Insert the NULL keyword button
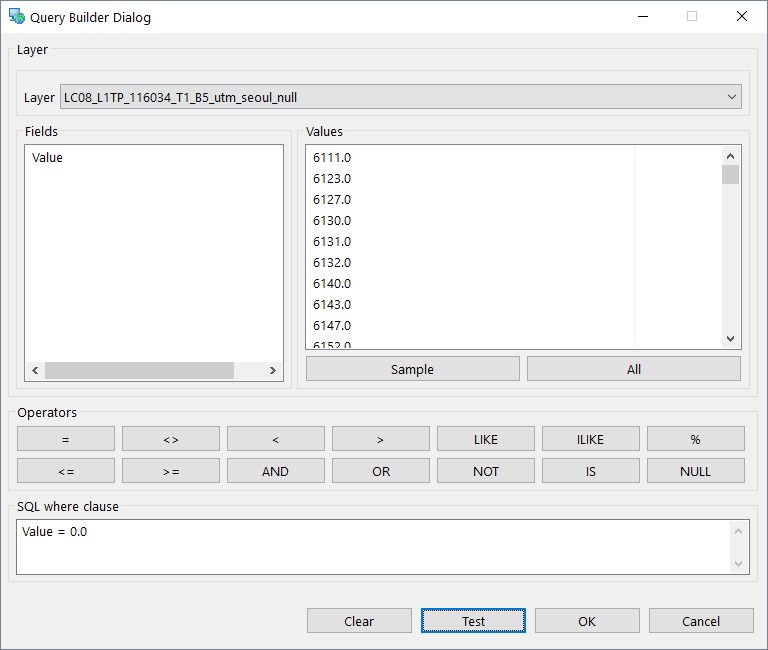The image size is (768, 650). pos(695,471)
